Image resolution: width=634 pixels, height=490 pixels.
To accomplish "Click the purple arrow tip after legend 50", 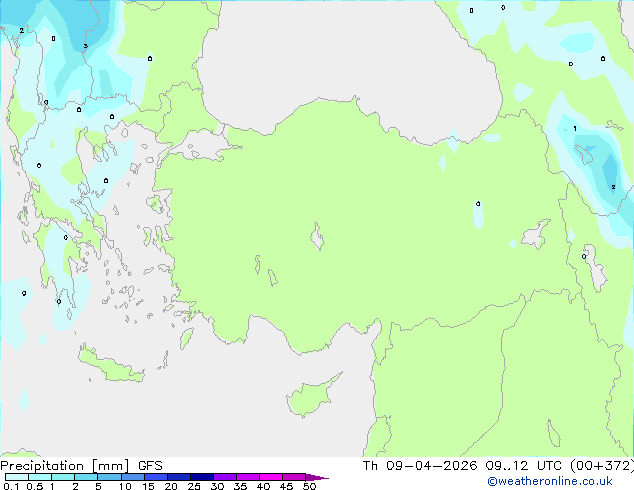I will 317,477.
